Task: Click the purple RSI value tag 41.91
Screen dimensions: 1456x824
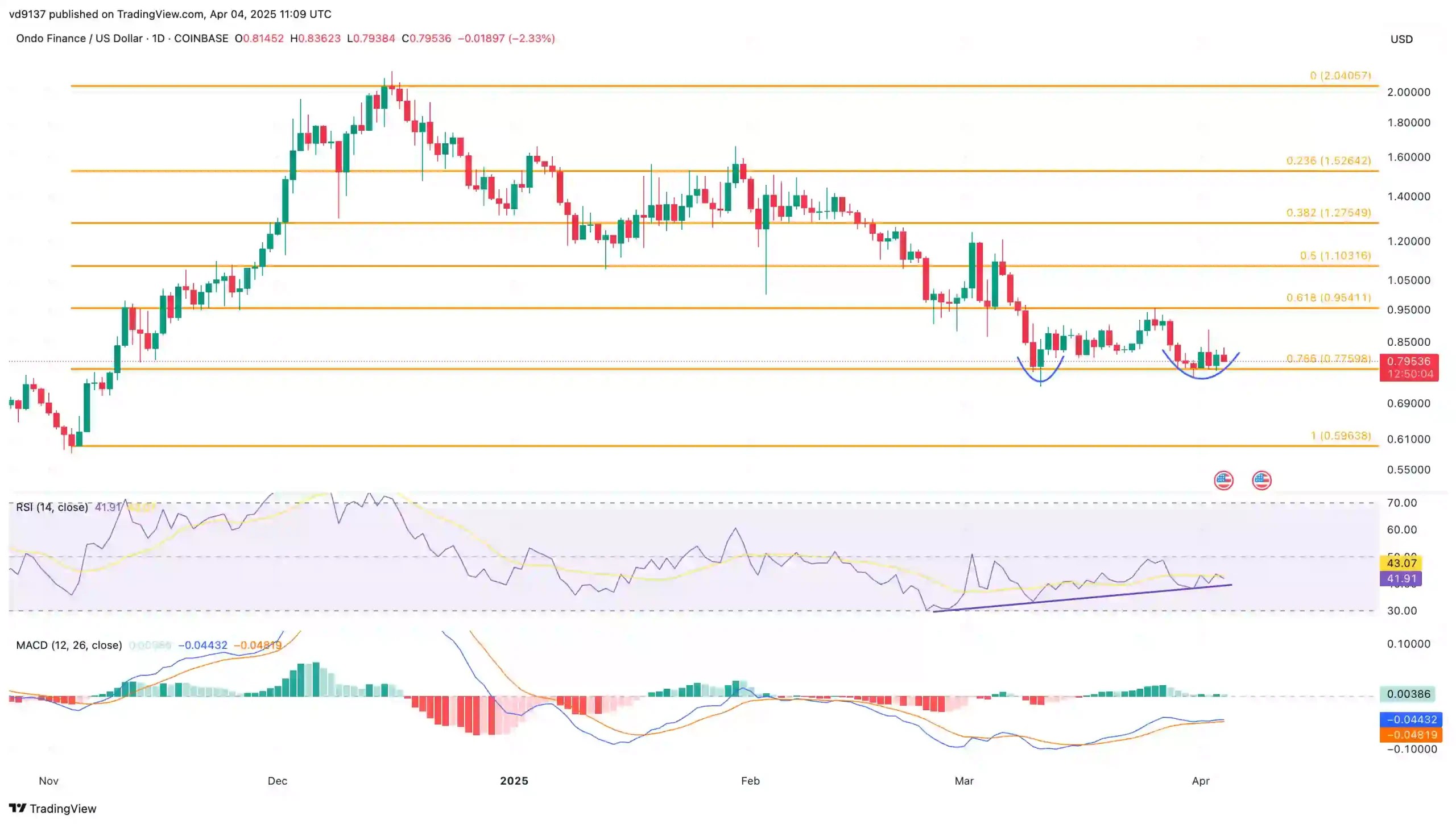Action: tap(1401, 578)
